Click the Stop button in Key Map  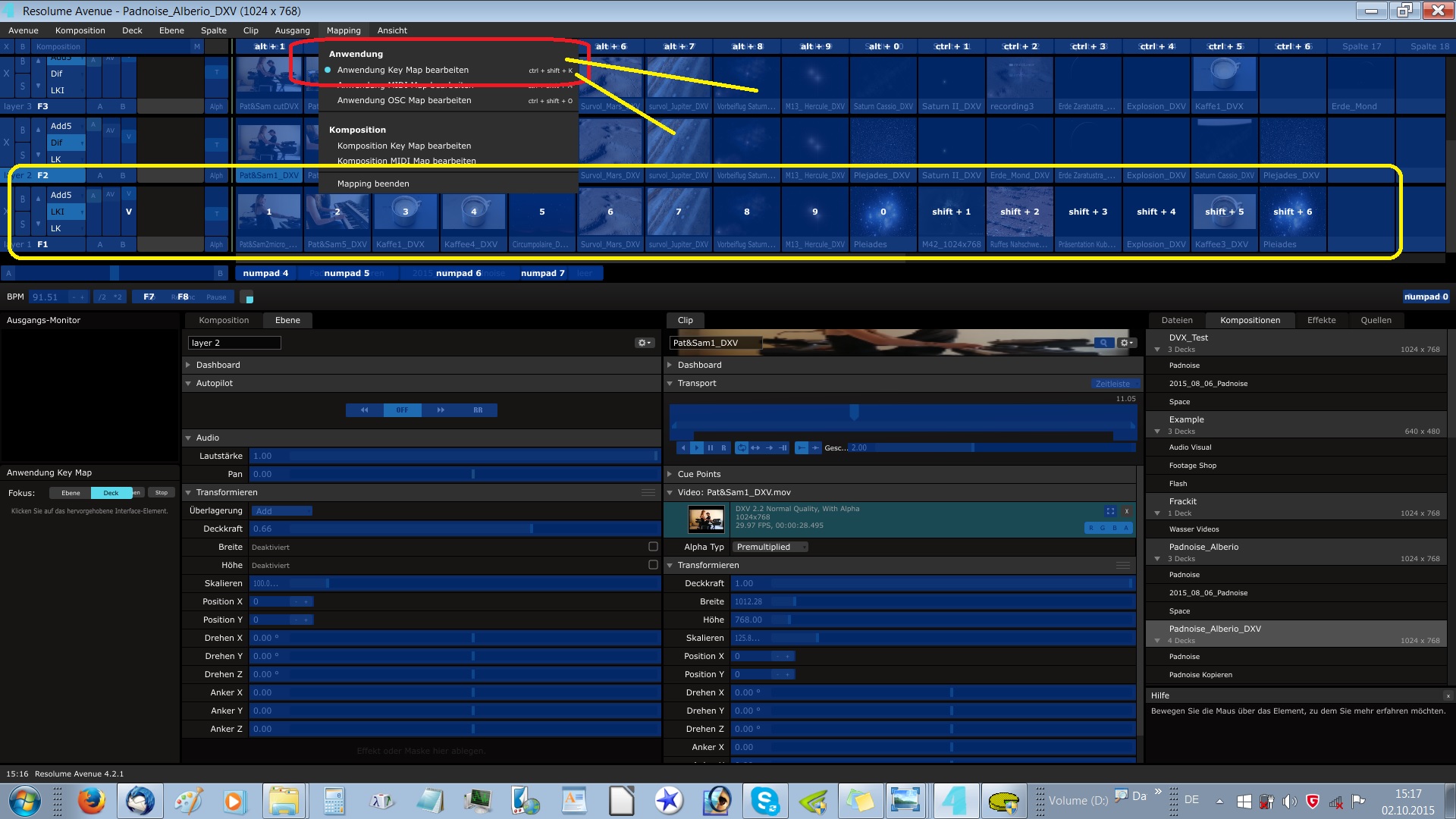click(x=162, y=493)
